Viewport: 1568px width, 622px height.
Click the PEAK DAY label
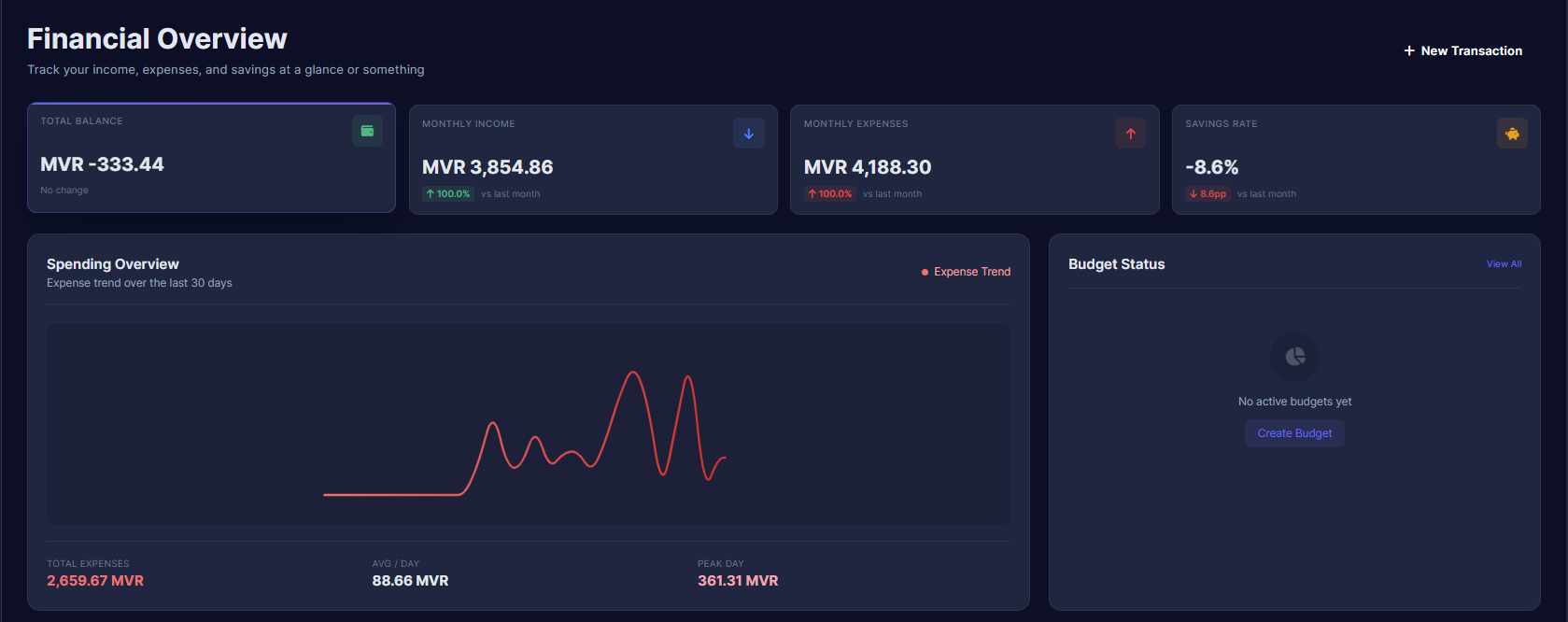721,564
